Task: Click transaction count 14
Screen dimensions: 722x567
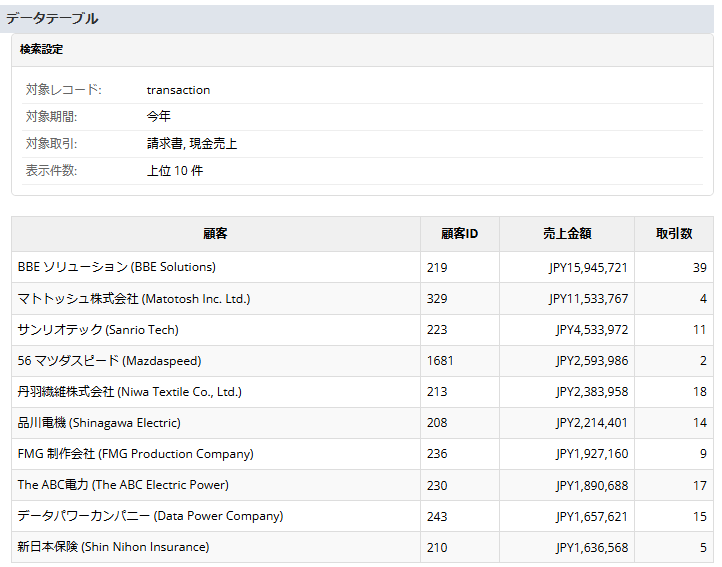Action: point(700,423)
